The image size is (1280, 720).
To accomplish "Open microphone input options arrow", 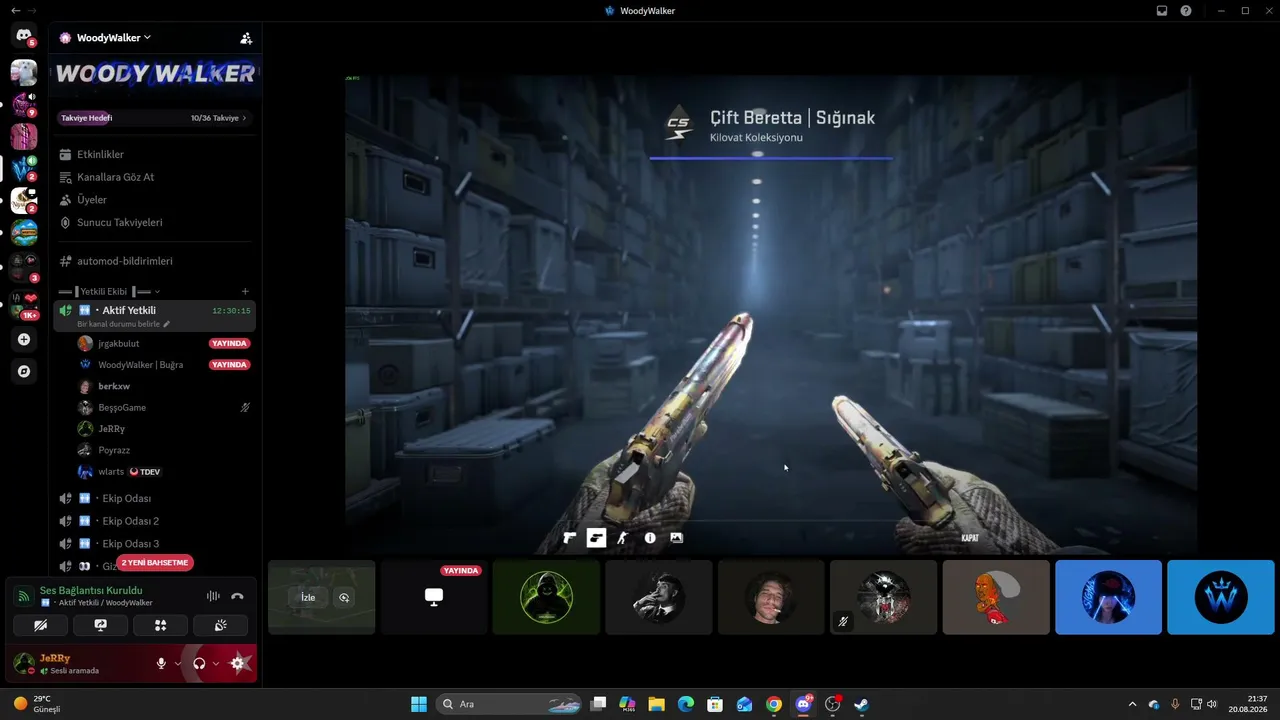I will (x=177, y=663).
